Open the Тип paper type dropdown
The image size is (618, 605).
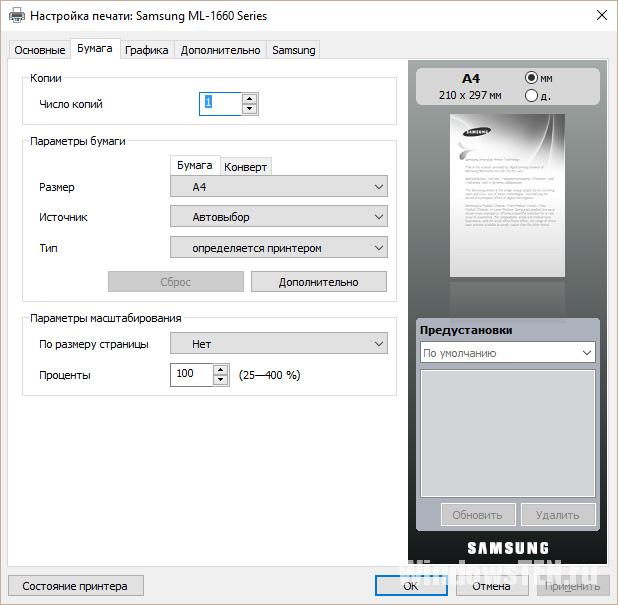click(x=278, y=248)
